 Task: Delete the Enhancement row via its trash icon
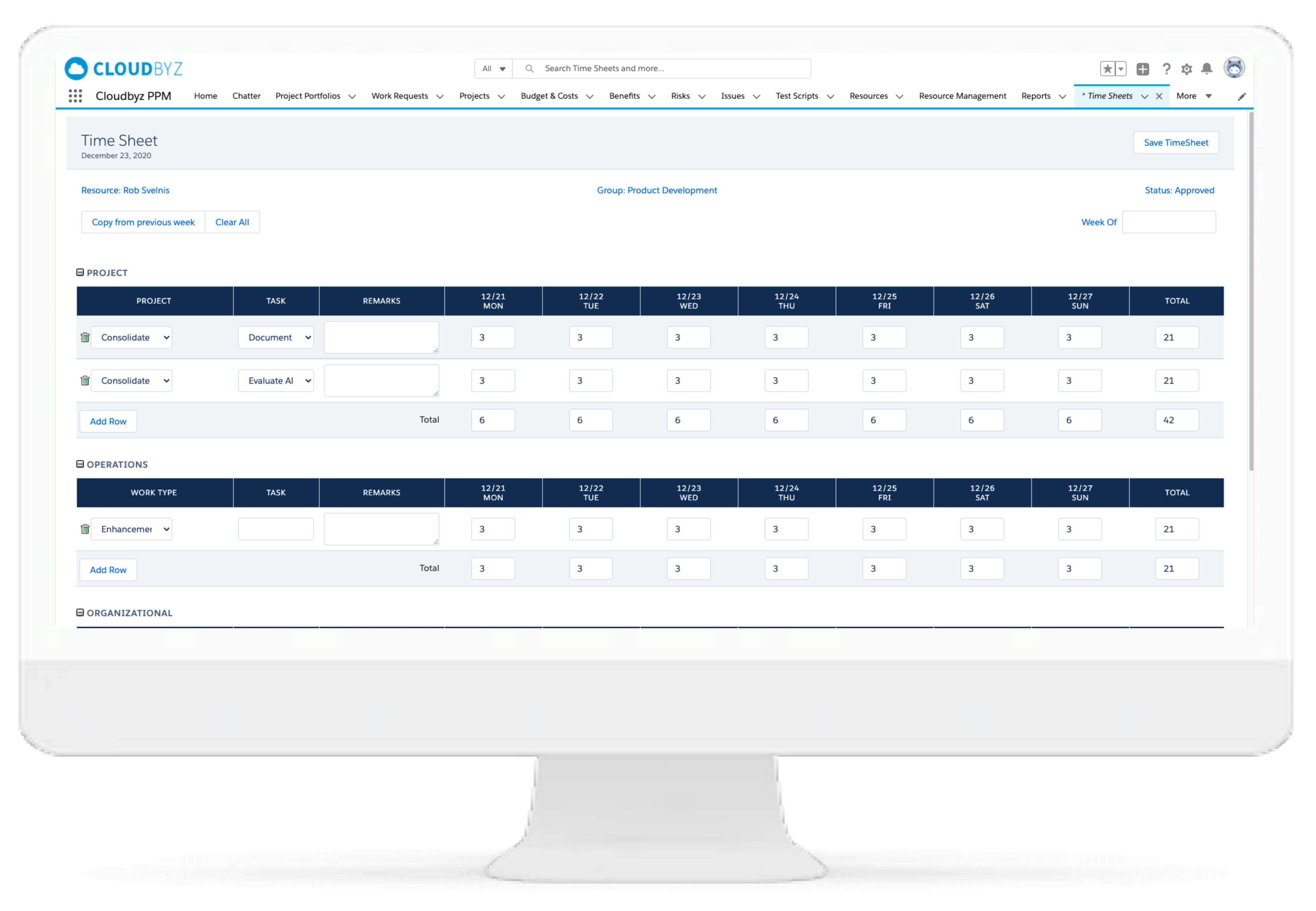coord(85,529)
